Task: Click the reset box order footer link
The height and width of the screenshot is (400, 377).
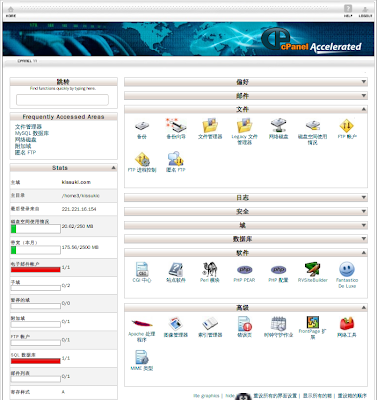Action: (352, 396)
